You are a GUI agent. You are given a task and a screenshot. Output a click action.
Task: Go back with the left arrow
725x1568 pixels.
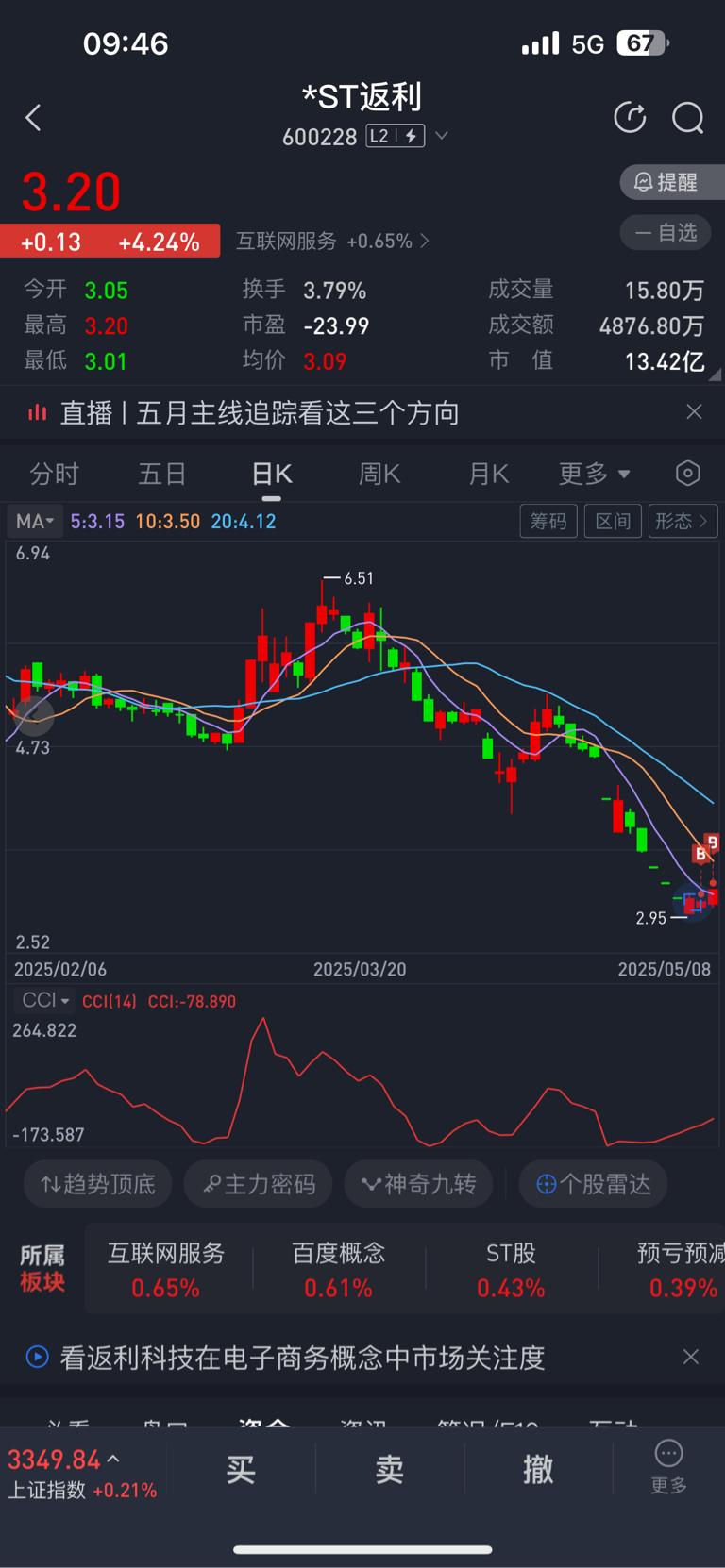tap(34, 118)
